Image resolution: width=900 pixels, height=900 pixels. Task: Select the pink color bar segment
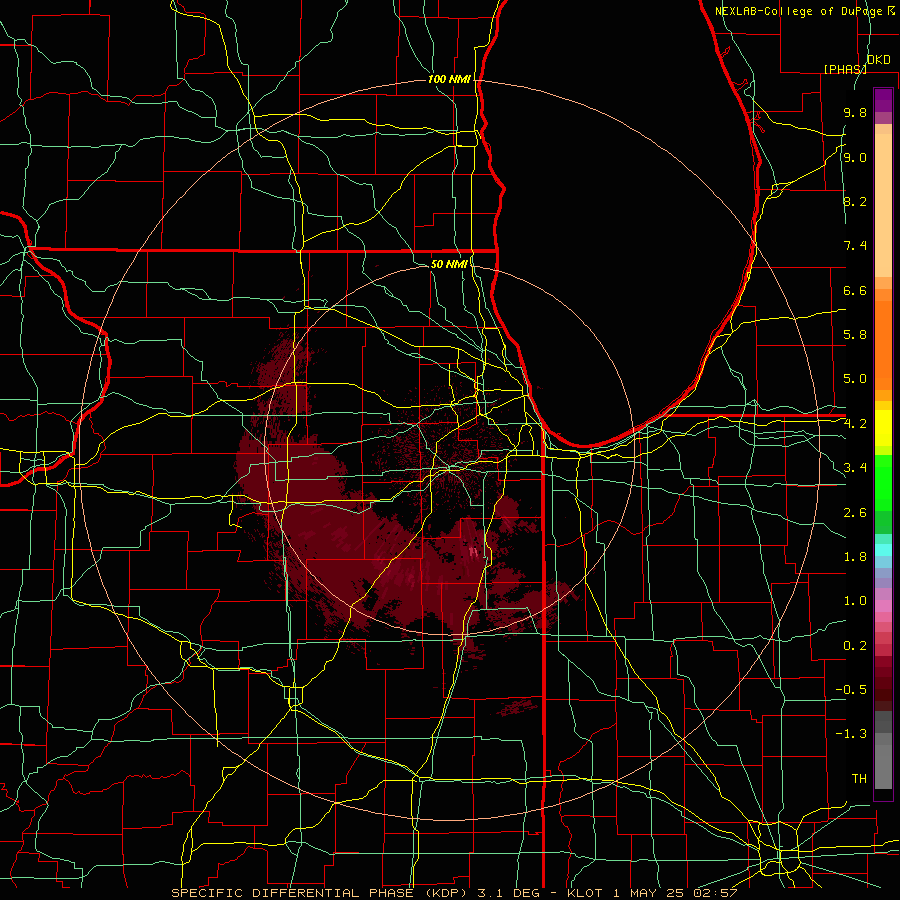(883, 606)
